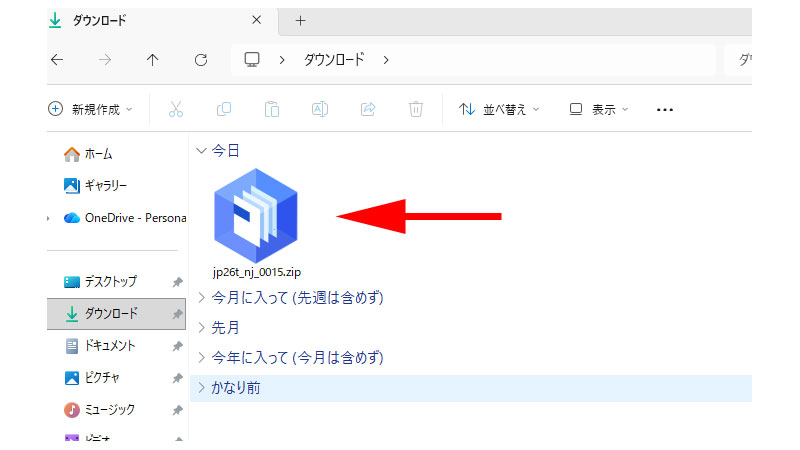Expand the かなり前 group
The image size is (800, 450).
coord(202,388)
